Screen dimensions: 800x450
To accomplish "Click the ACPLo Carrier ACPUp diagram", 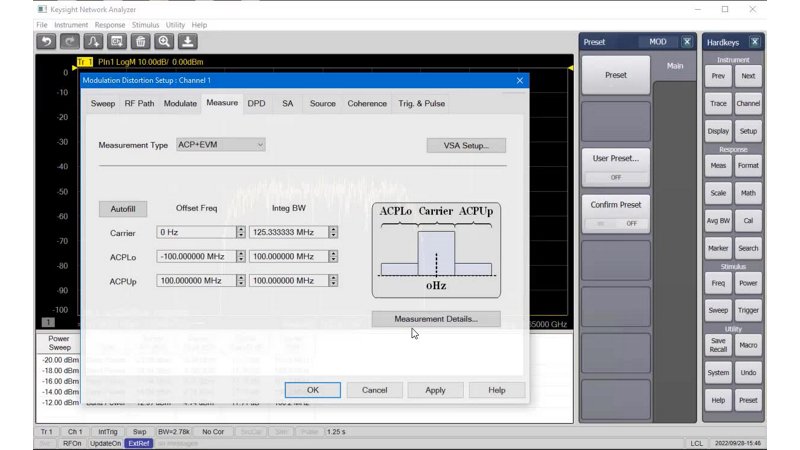I will pyautogui.click(x=436, y=250).
